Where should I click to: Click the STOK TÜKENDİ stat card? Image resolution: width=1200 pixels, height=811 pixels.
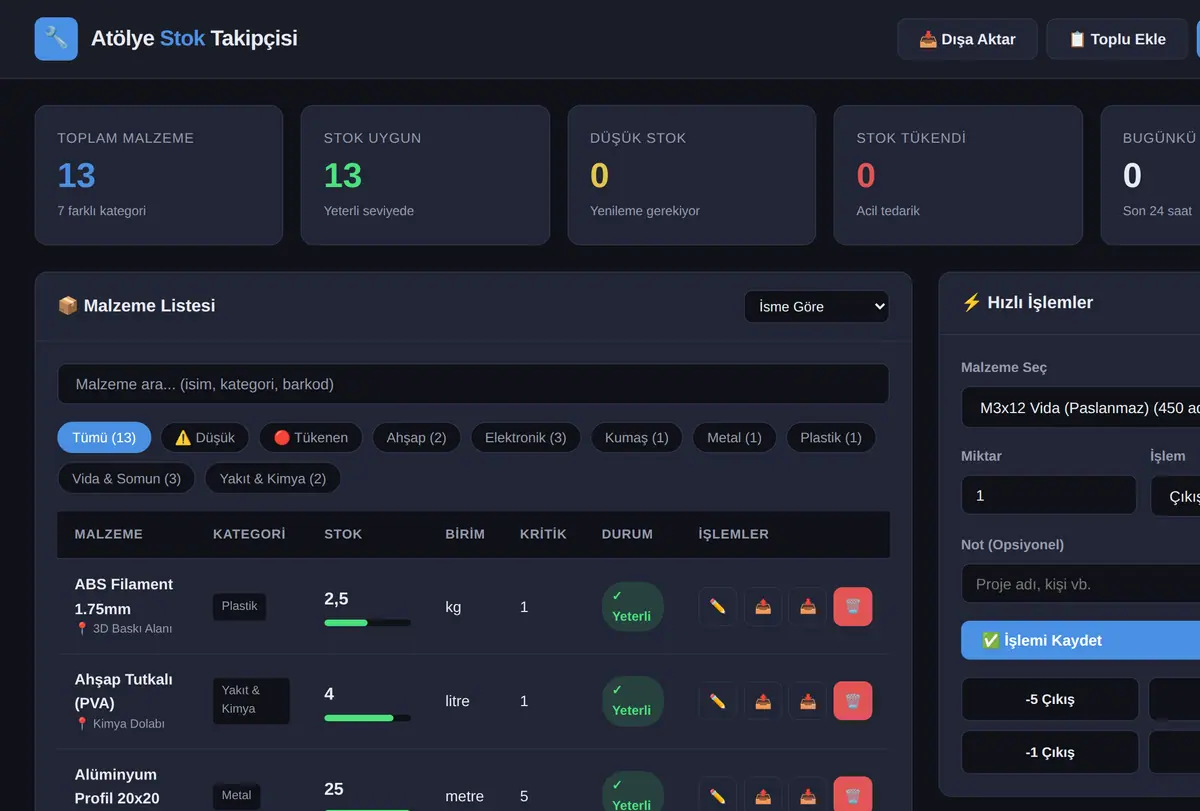(x=958, y=175)
